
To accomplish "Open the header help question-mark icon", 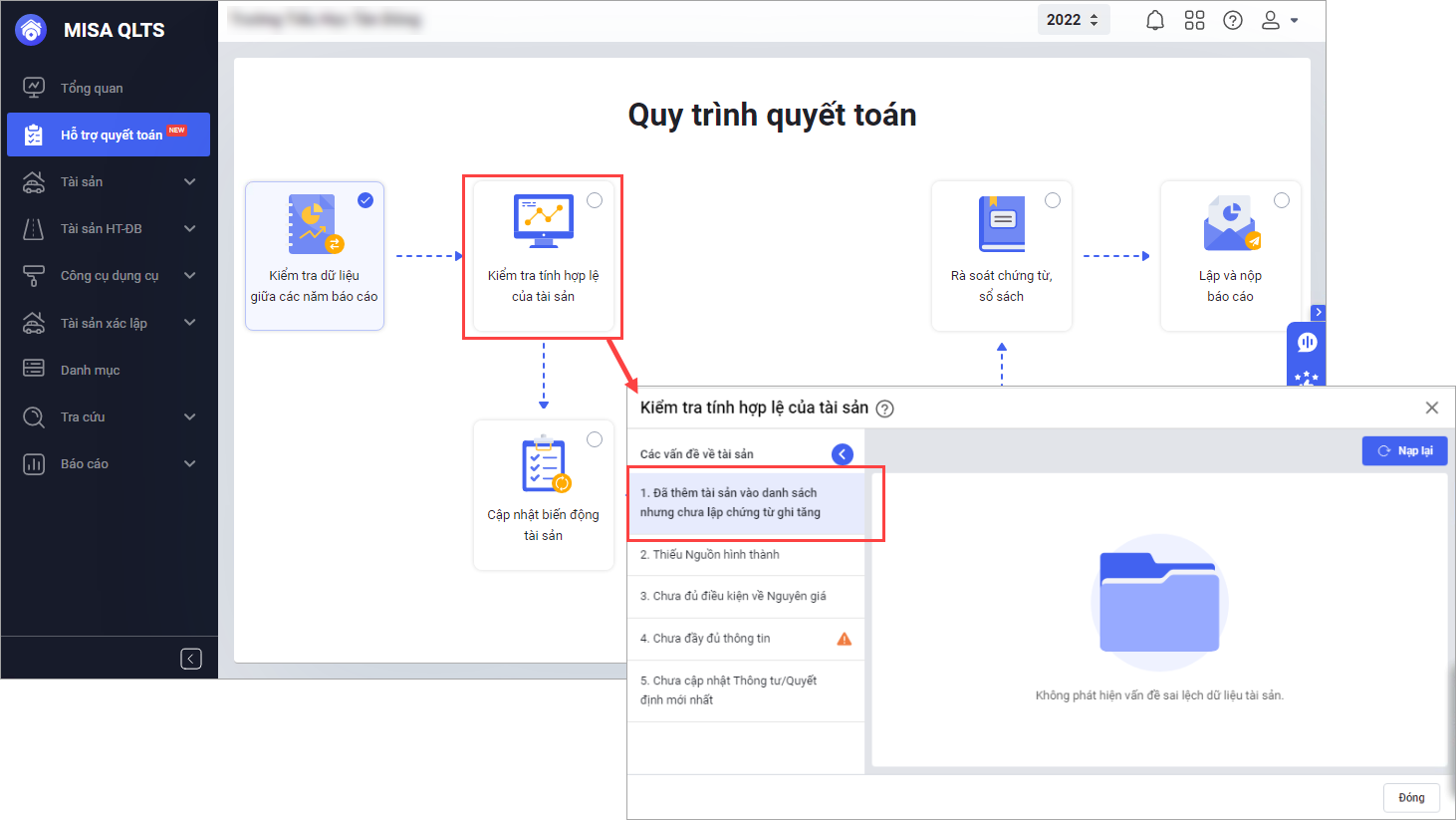I will (1233, 20).
